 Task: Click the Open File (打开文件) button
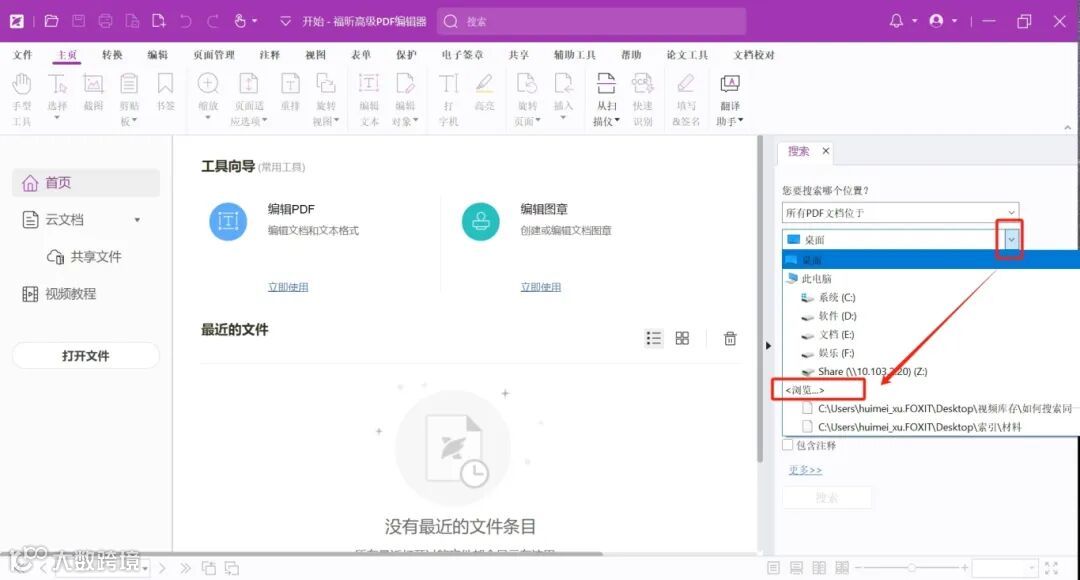(x=85, y=355)
